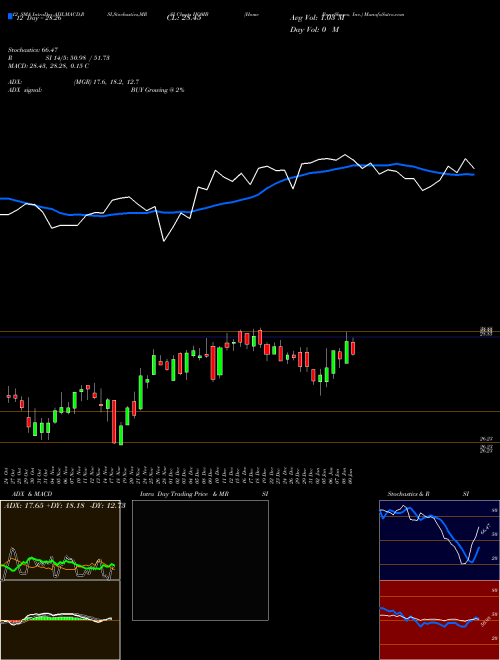The width and height of the screenshot is (500, 660).
Task: Click the 'ADX: 17.65 +DY: 18.18 -DY: 12.73' readout
Action: point(65,506)
